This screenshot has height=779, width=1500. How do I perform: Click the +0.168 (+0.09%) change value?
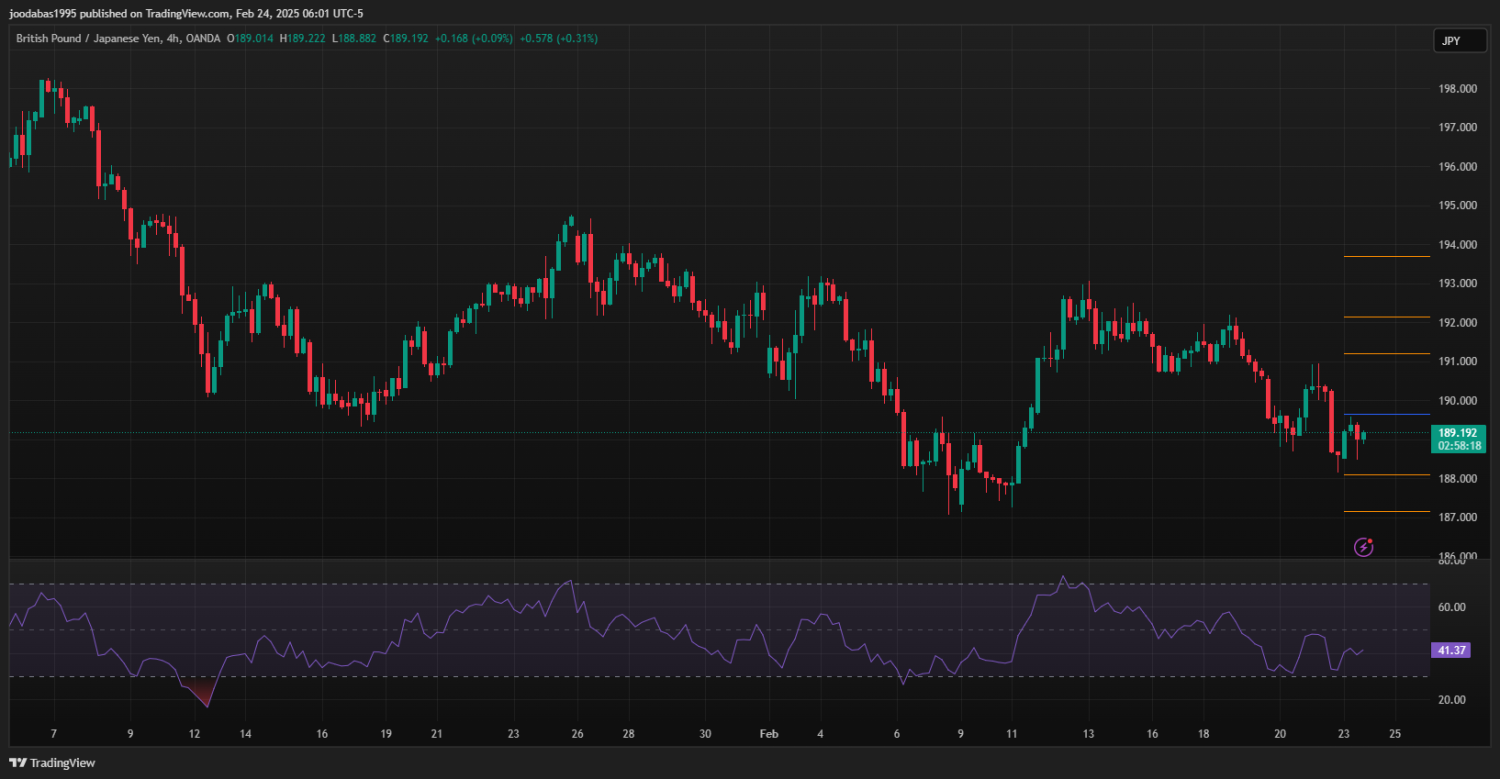(475, 38)
